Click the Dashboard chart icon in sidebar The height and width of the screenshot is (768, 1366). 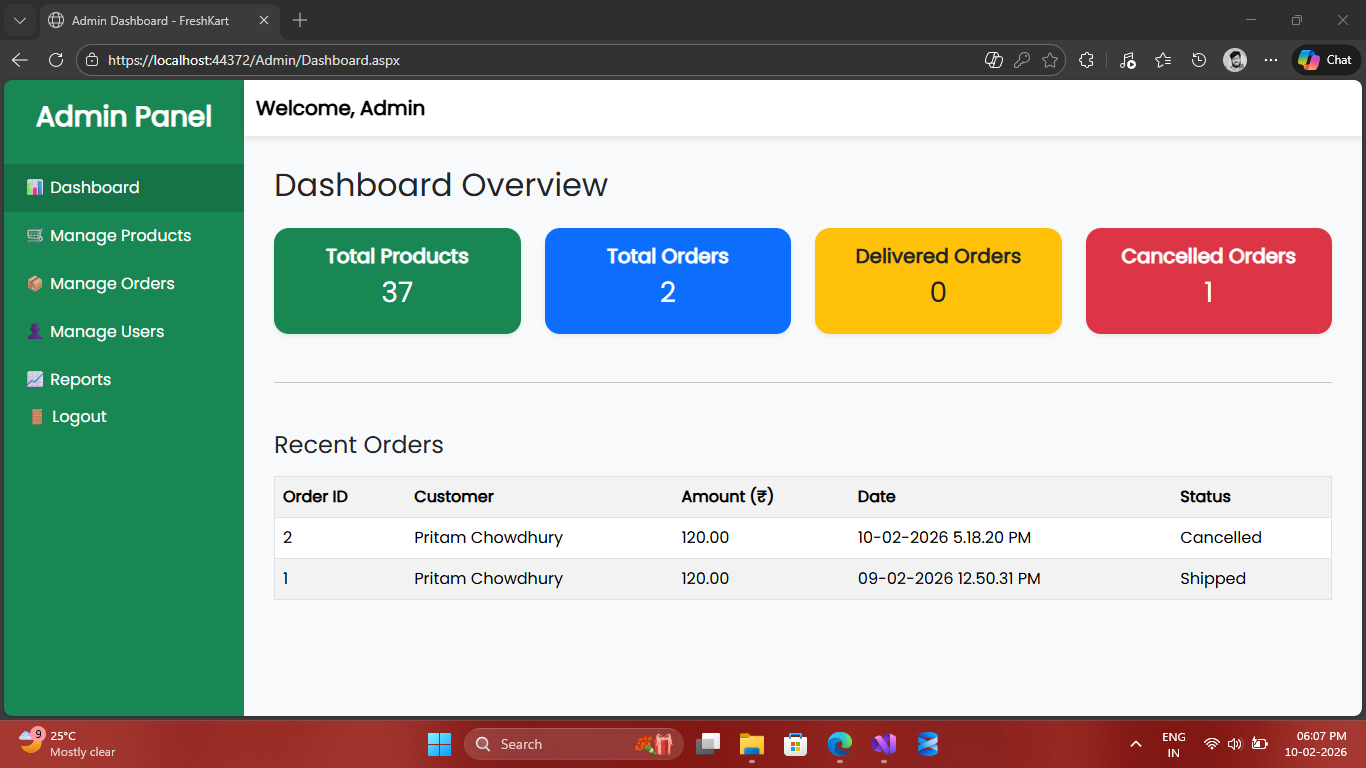click(x=35, y=188)
